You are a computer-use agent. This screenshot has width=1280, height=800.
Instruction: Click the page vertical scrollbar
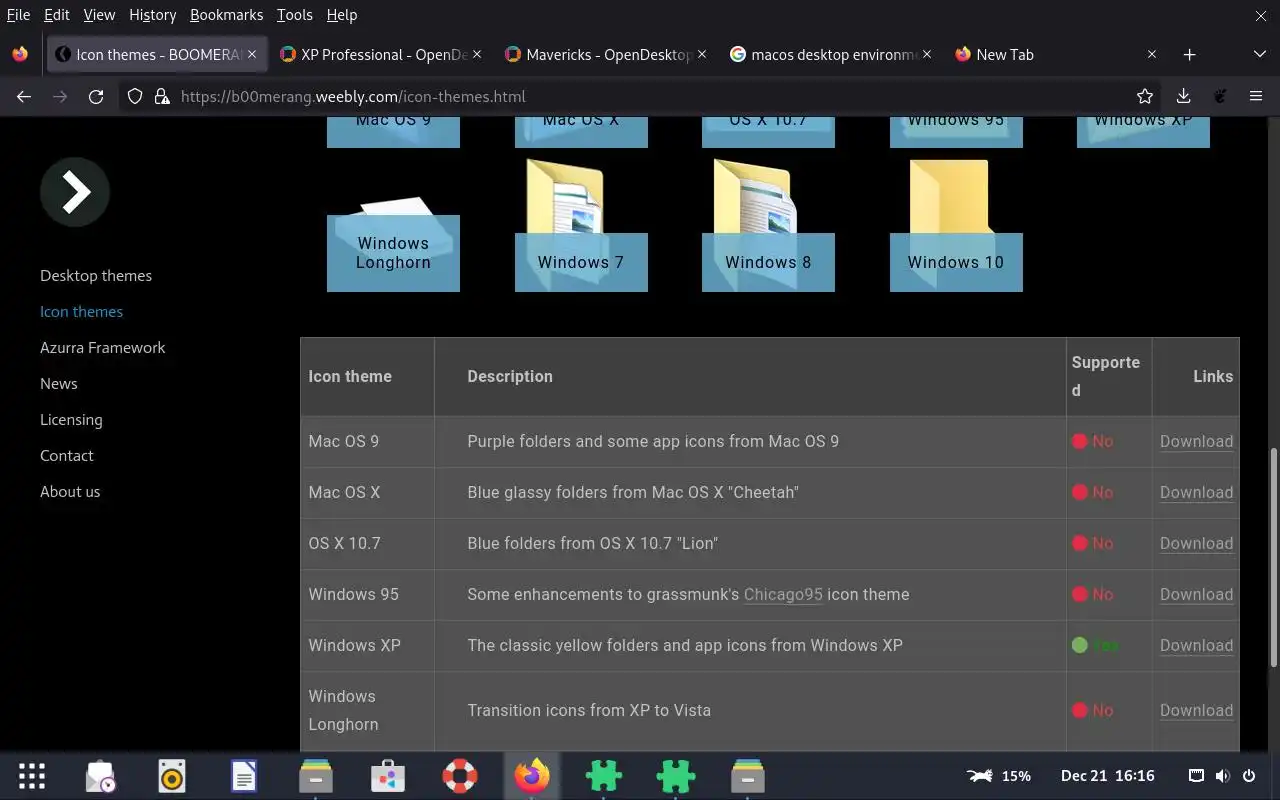(1273, 557)
